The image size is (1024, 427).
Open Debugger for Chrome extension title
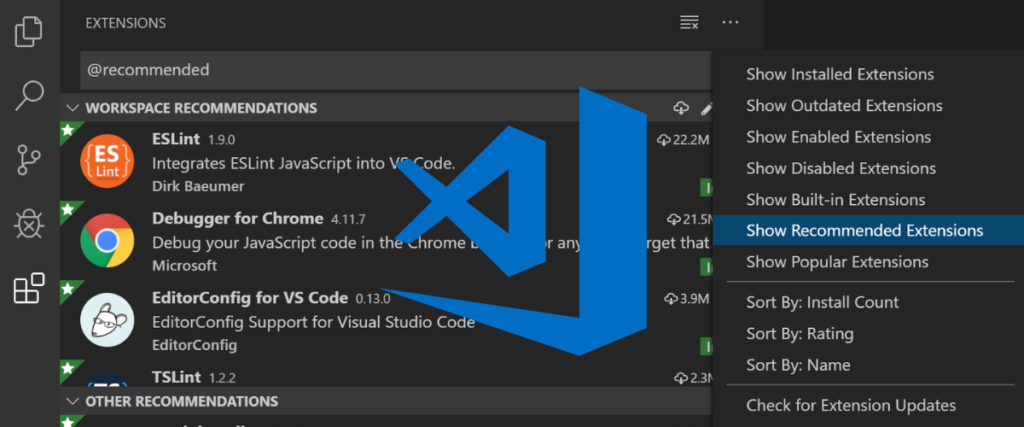click(238, 219)
